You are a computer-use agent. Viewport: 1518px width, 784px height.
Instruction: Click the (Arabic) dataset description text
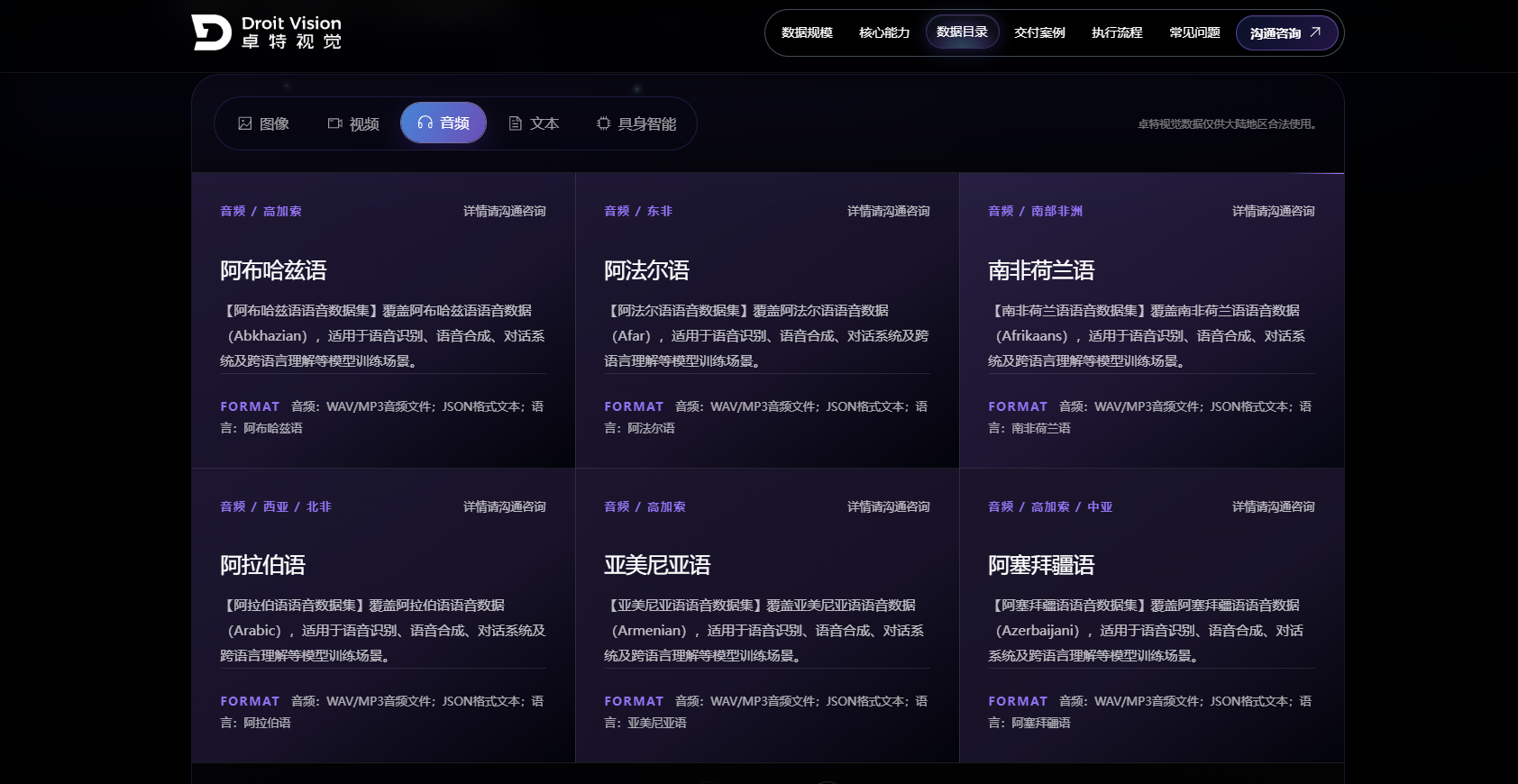click(383, 630)
